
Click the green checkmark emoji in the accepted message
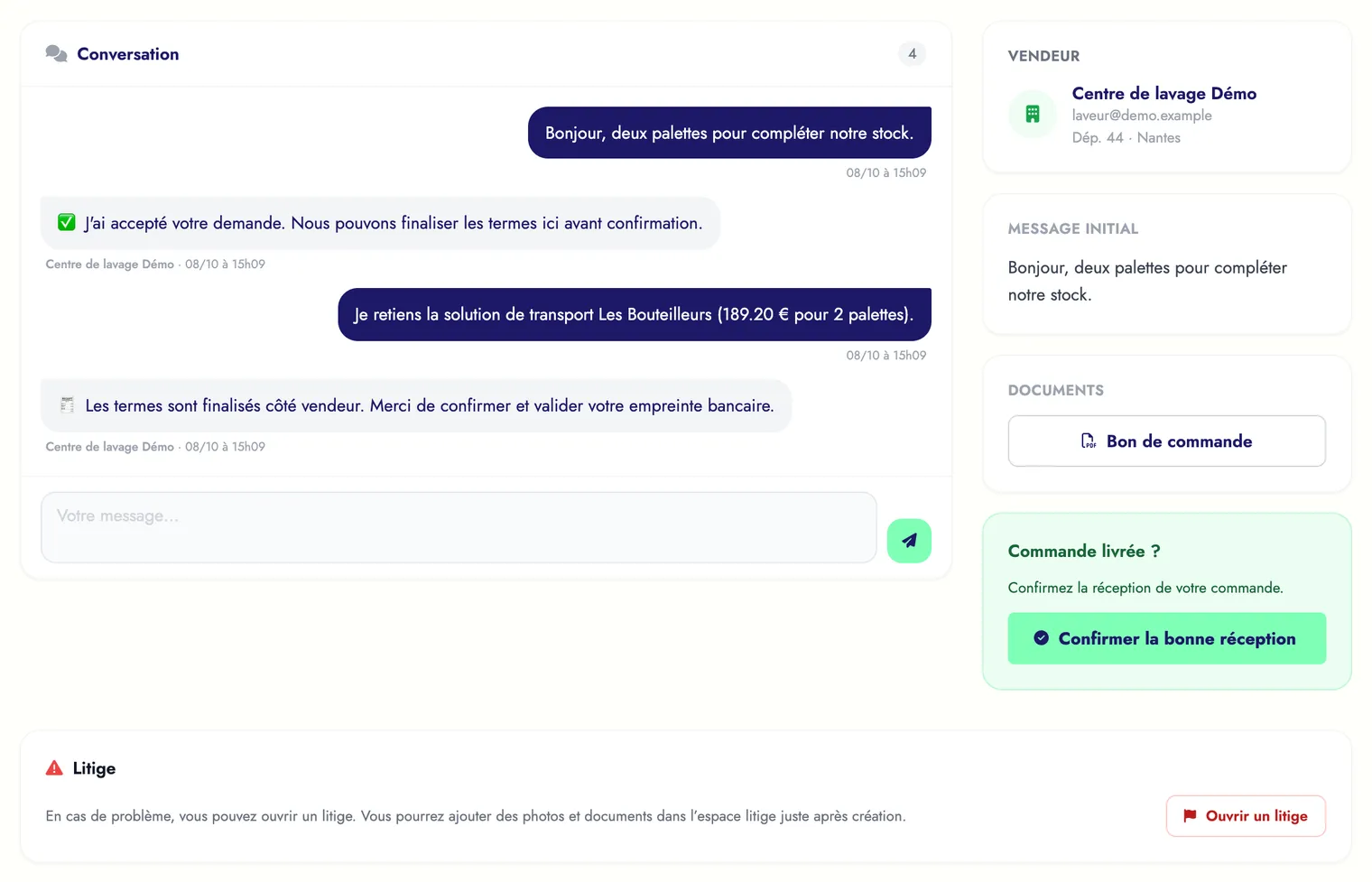coord(67,222)
